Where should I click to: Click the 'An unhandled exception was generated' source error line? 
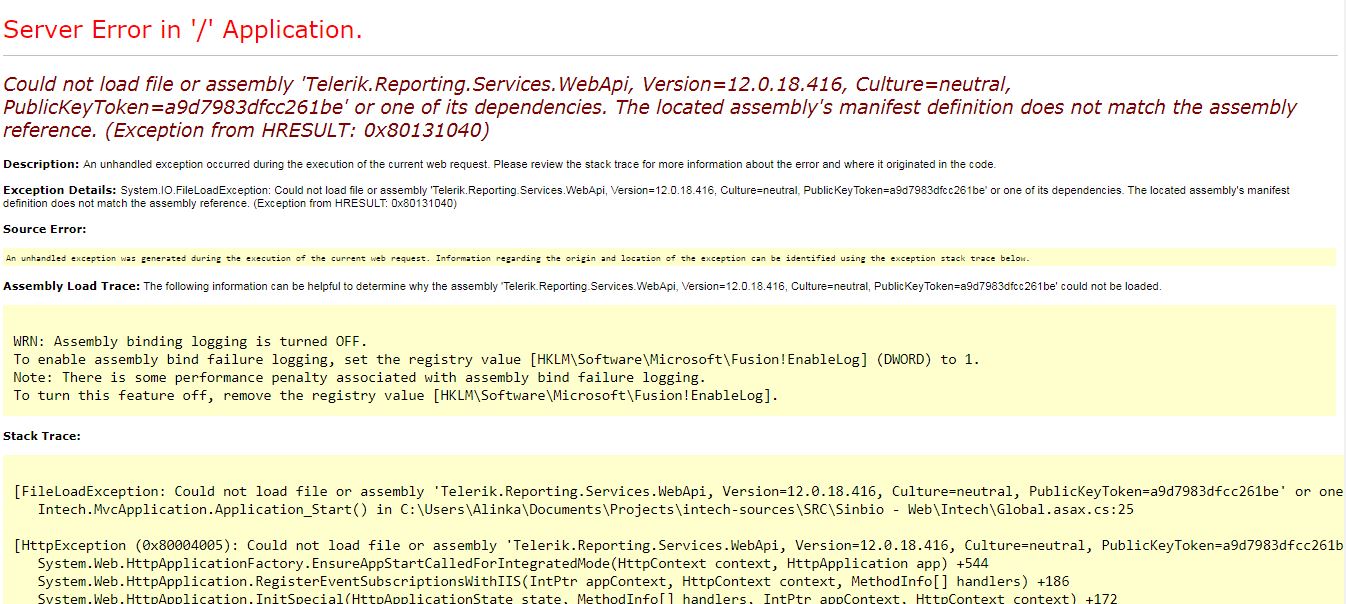pos(518,258)
